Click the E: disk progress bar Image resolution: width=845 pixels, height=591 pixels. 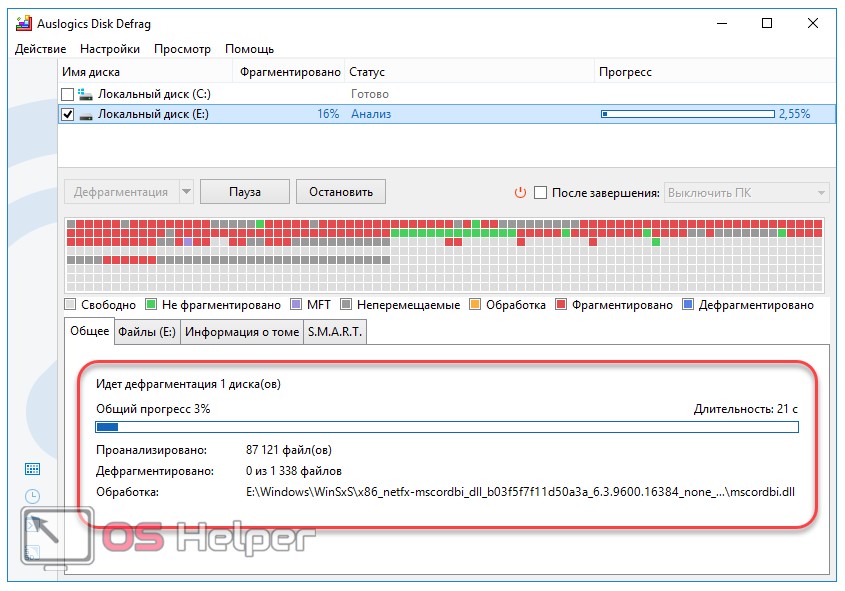(688, 114)
